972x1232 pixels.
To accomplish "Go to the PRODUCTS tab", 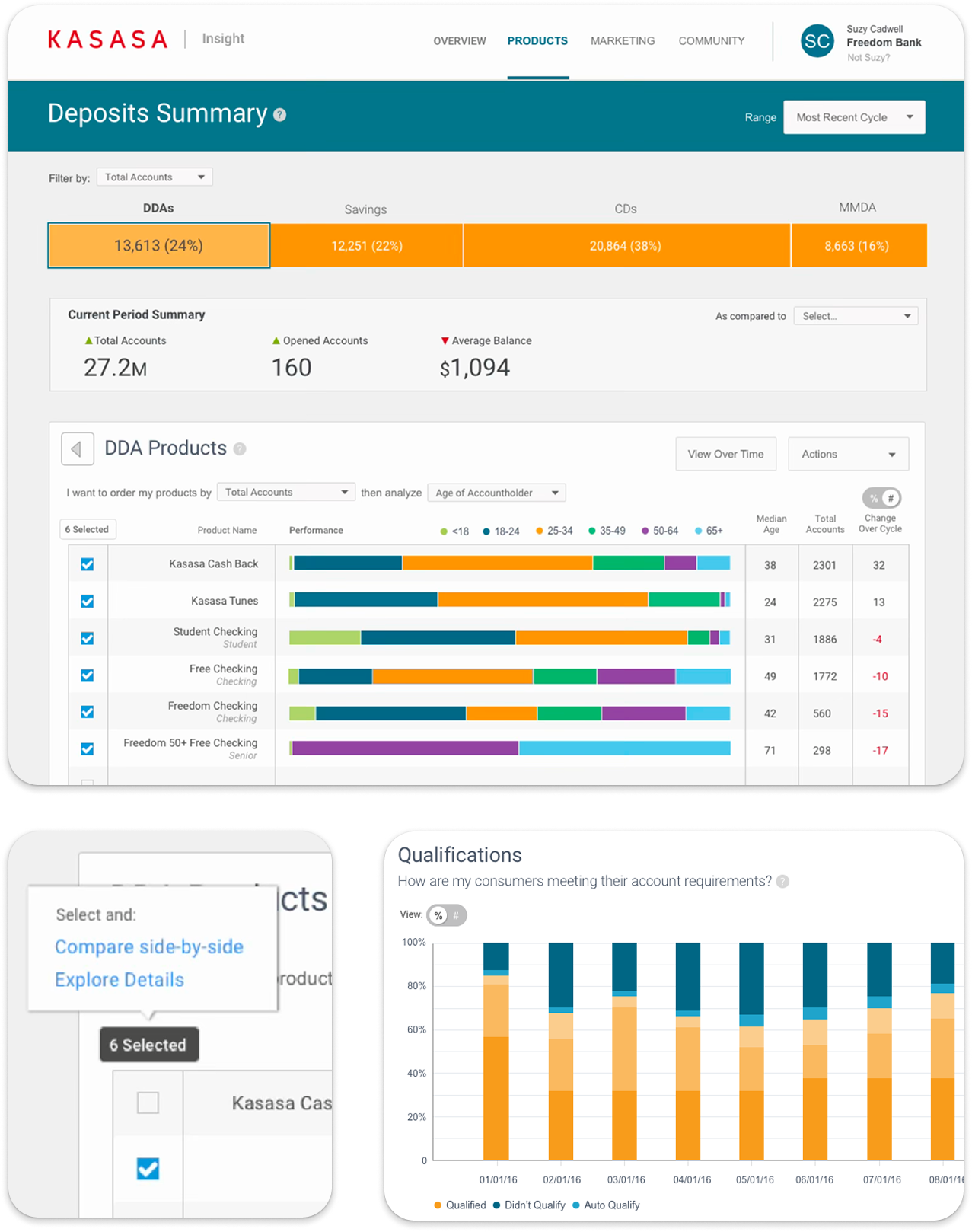I will tap(537, 41).
